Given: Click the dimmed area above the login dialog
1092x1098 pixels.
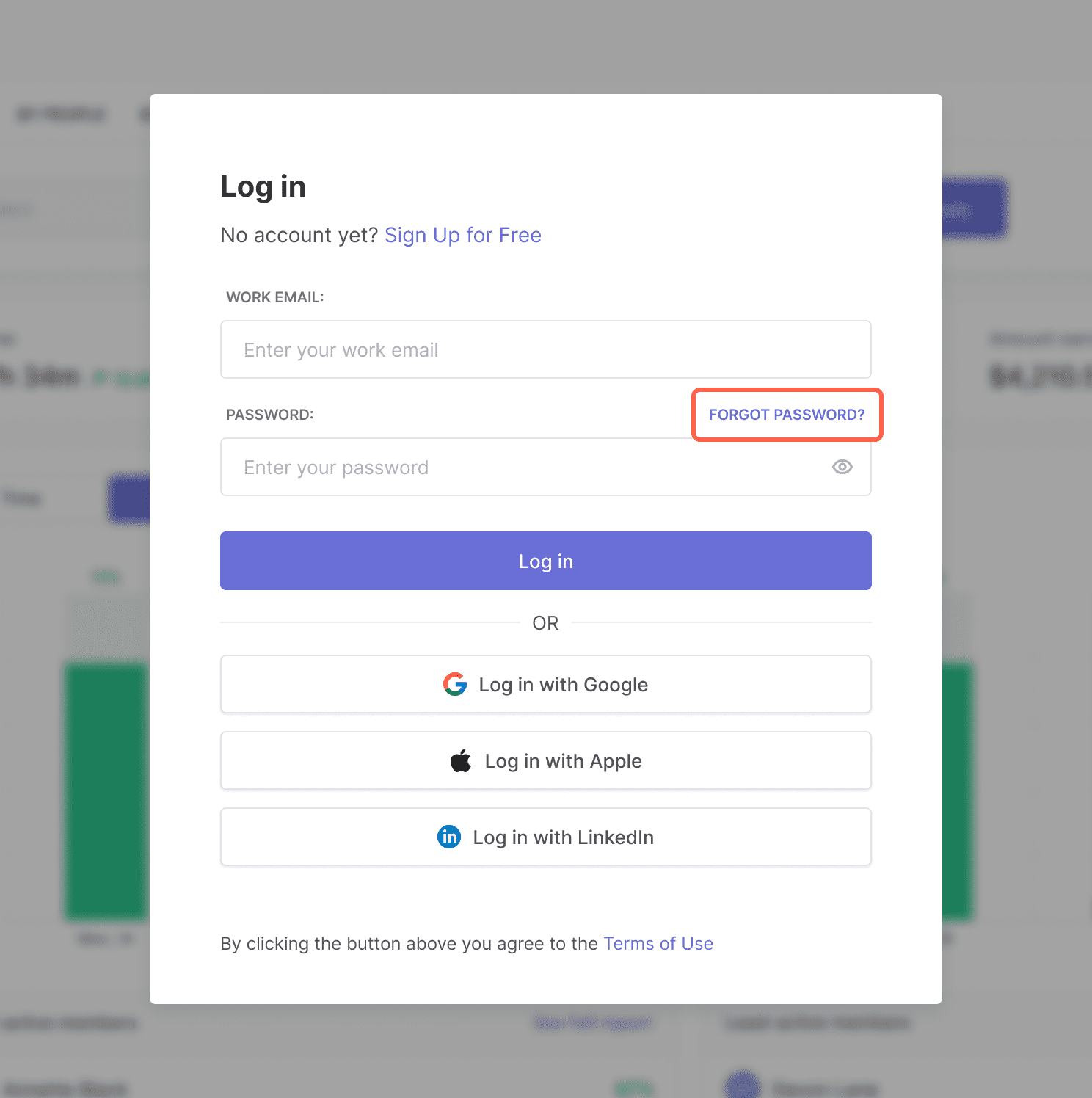Looking at the screenshot, I should tap(546, 47).
